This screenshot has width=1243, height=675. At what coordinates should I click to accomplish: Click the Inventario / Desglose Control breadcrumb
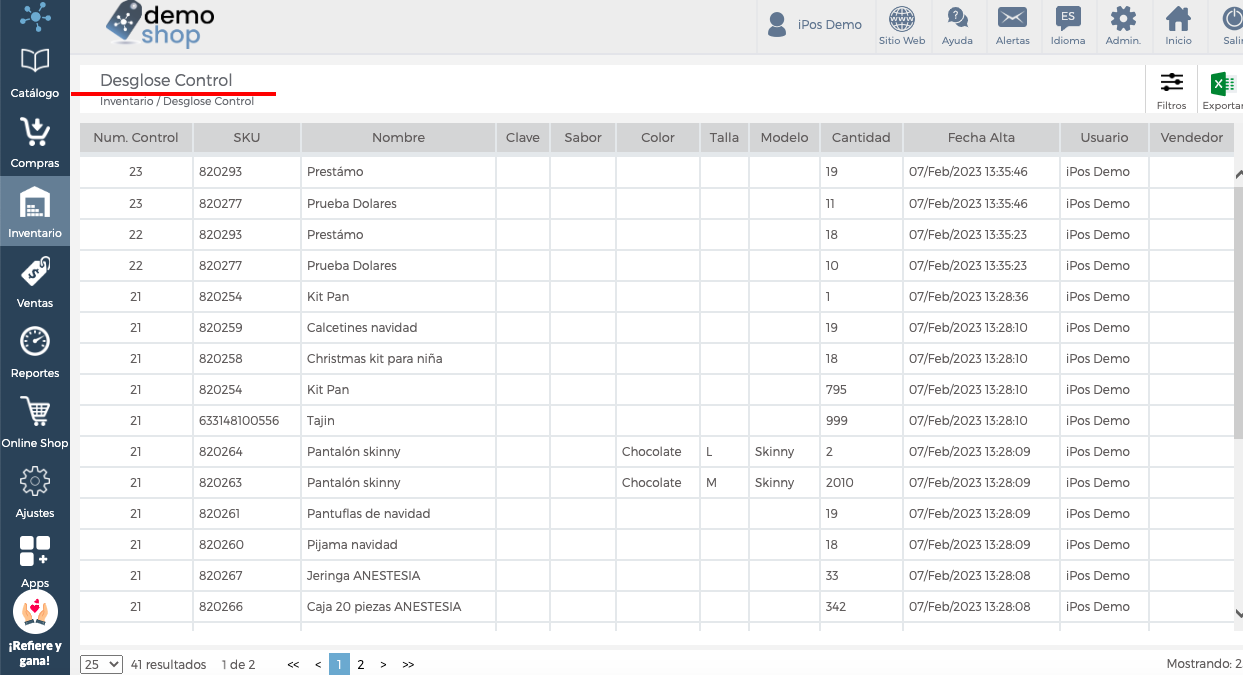[177, 102]
